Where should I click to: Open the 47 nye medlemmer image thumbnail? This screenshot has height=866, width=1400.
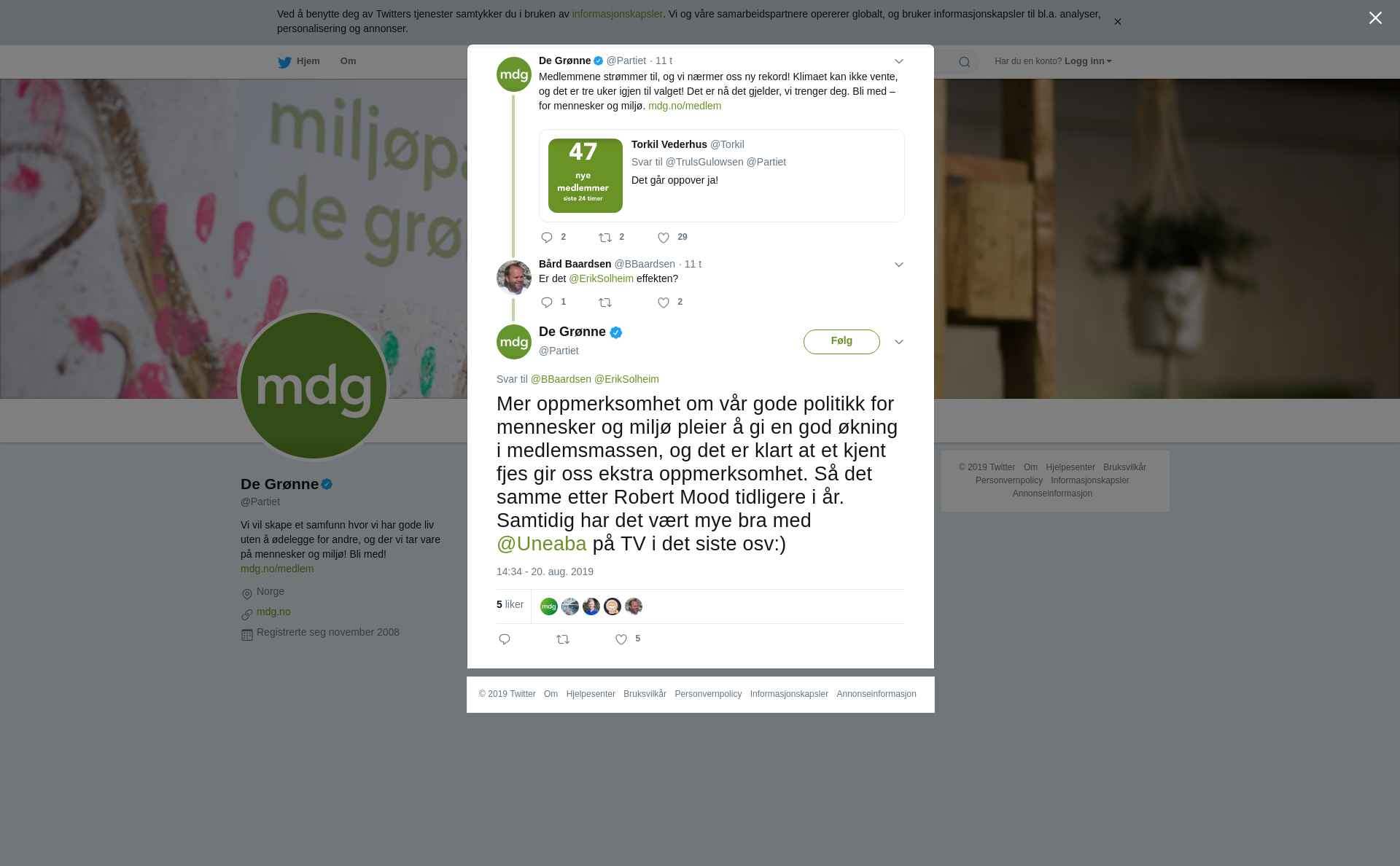(x=586, y=176)
